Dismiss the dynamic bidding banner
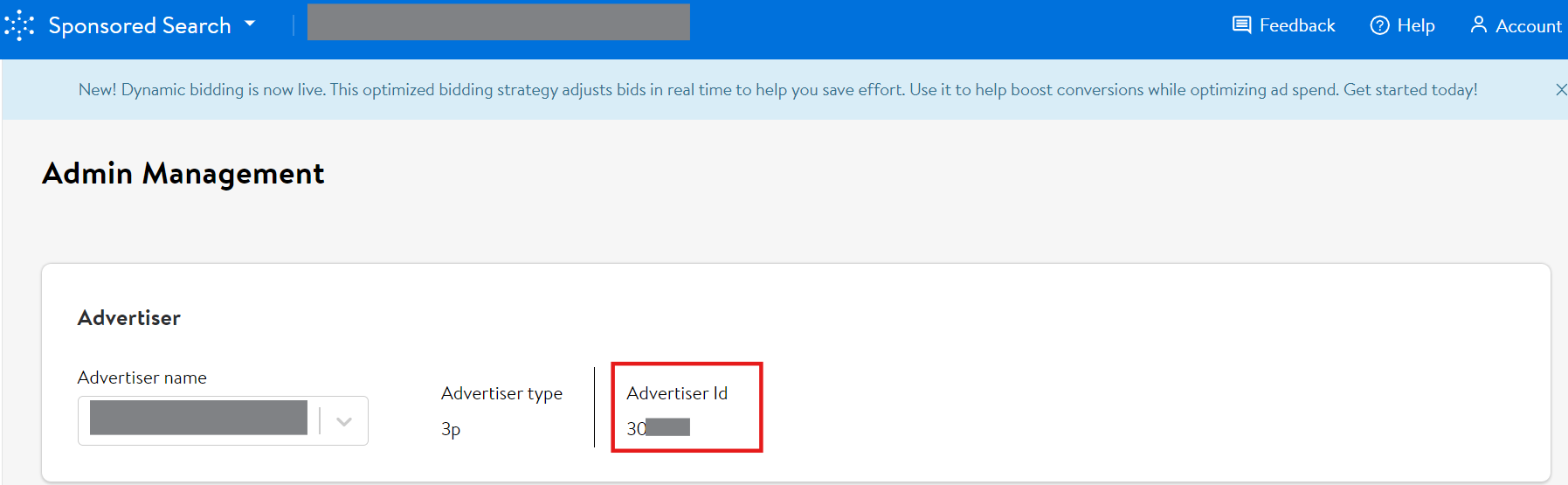Viewport: 1568px width, 485px height. [x=1560, y=89]
